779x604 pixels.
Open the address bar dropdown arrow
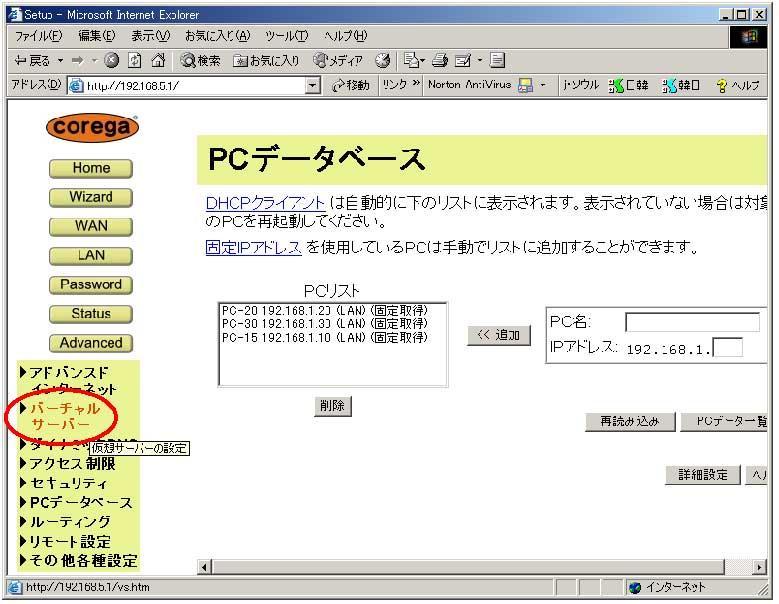(313, 85)
